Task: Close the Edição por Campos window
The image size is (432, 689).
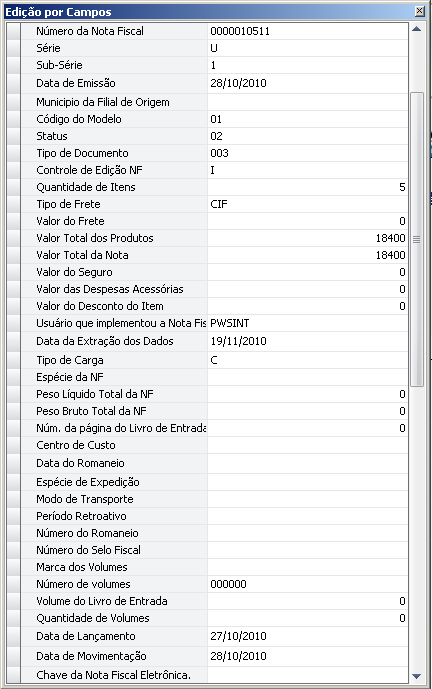Action: coord(420,11)
